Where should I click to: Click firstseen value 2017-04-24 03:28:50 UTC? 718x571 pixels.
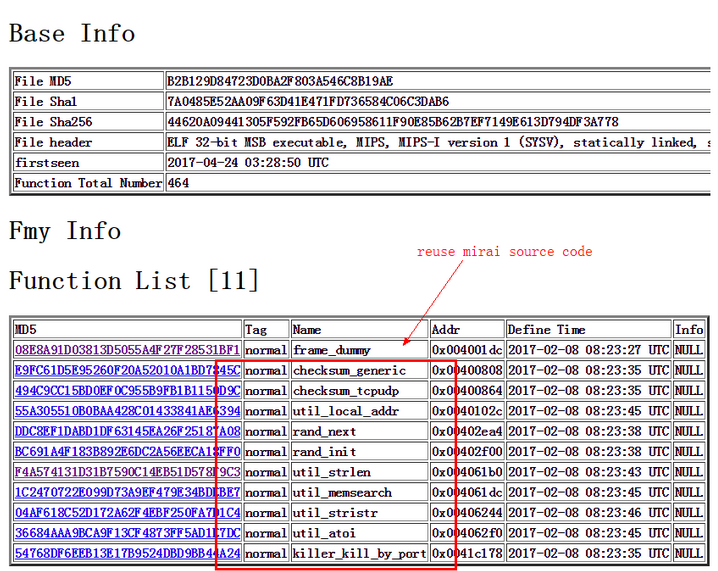(248, 163)
